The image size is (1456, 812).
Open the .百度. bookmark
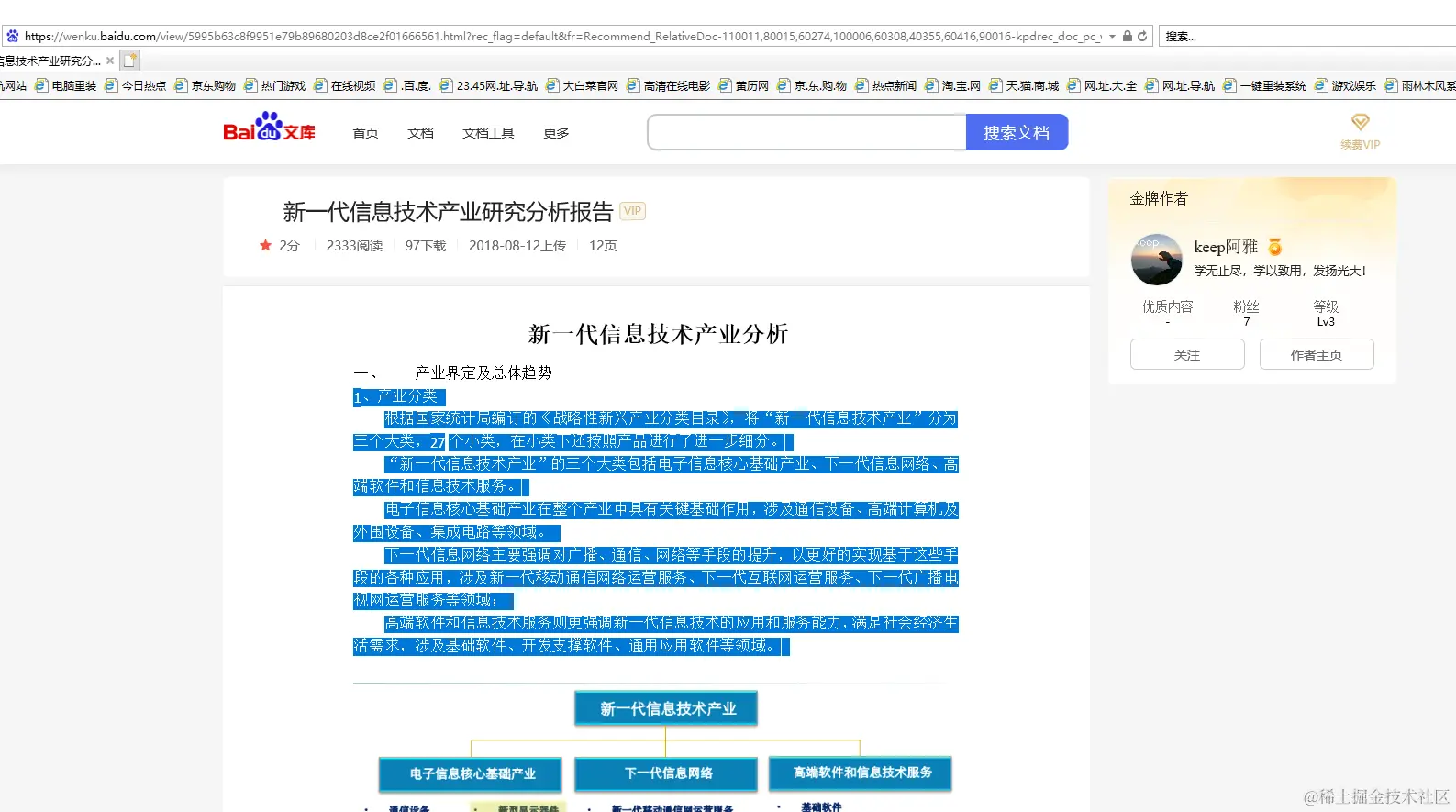tap(407, 85)
